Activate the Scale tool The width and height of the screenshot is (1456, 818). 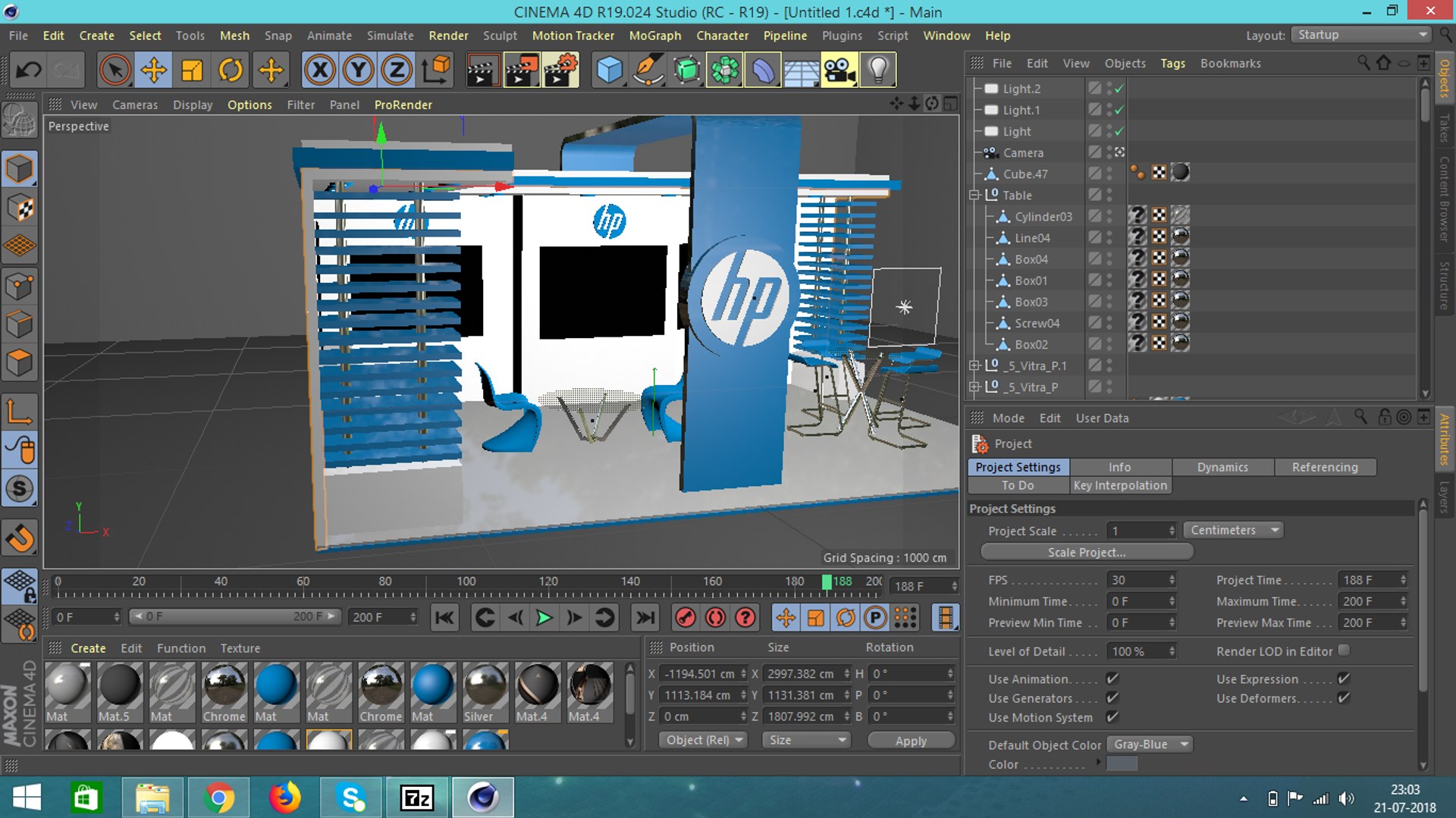(193, 71)
